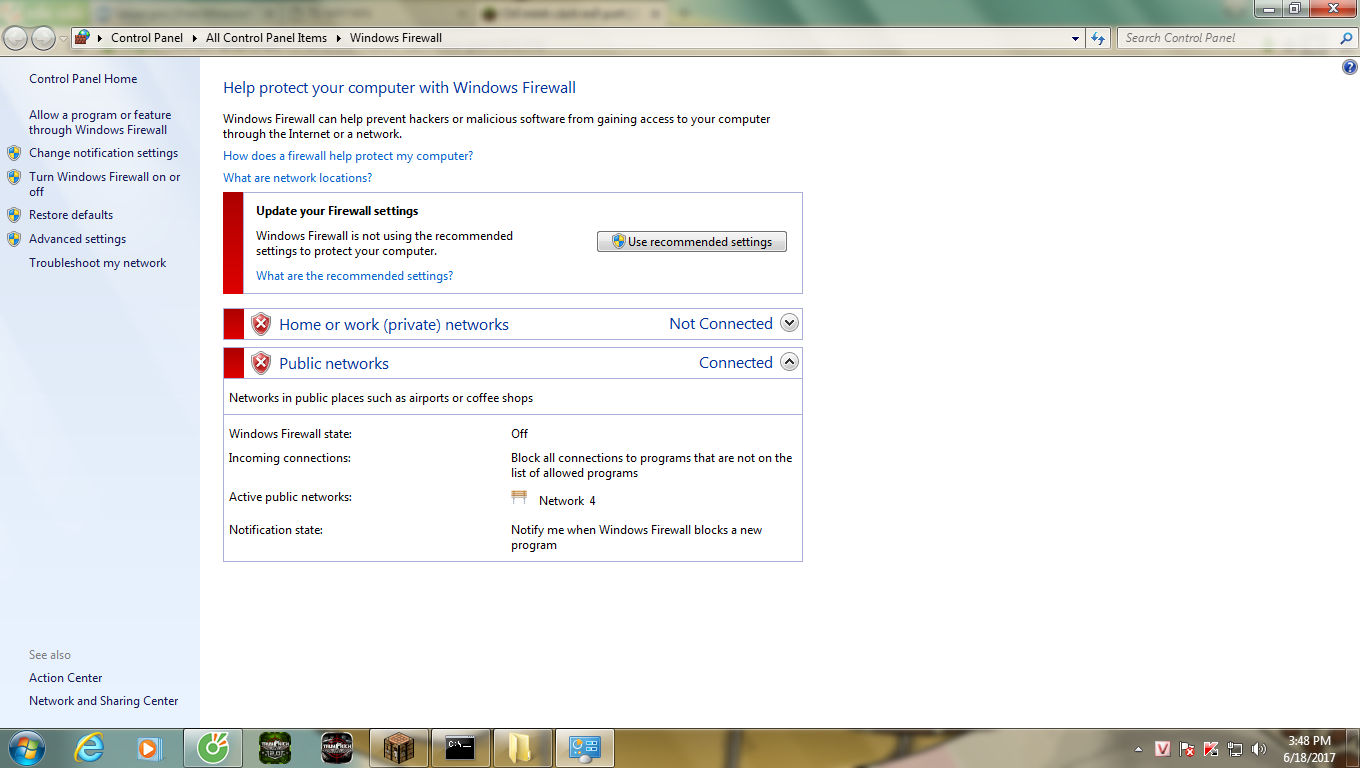Image resolution: width=1360 pixels, height=768 pixels.
Task: Switch to the Minecraft crafting table taskbar icon
Action: click(x=399, y=748)
